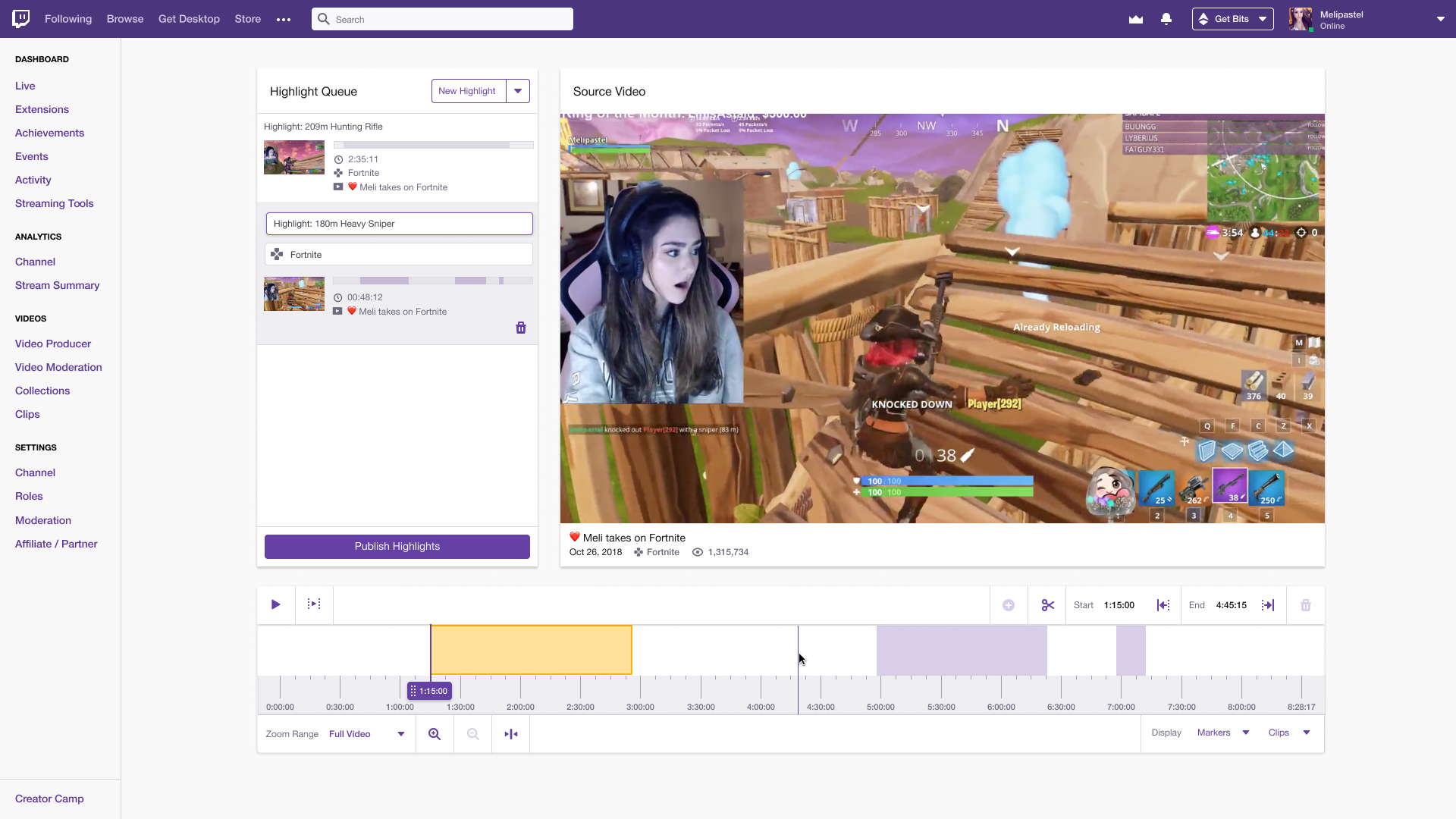The height and width of the screenshot is (819, 1456).
Task: Click the center playhead icon
Action: [511, 734]
